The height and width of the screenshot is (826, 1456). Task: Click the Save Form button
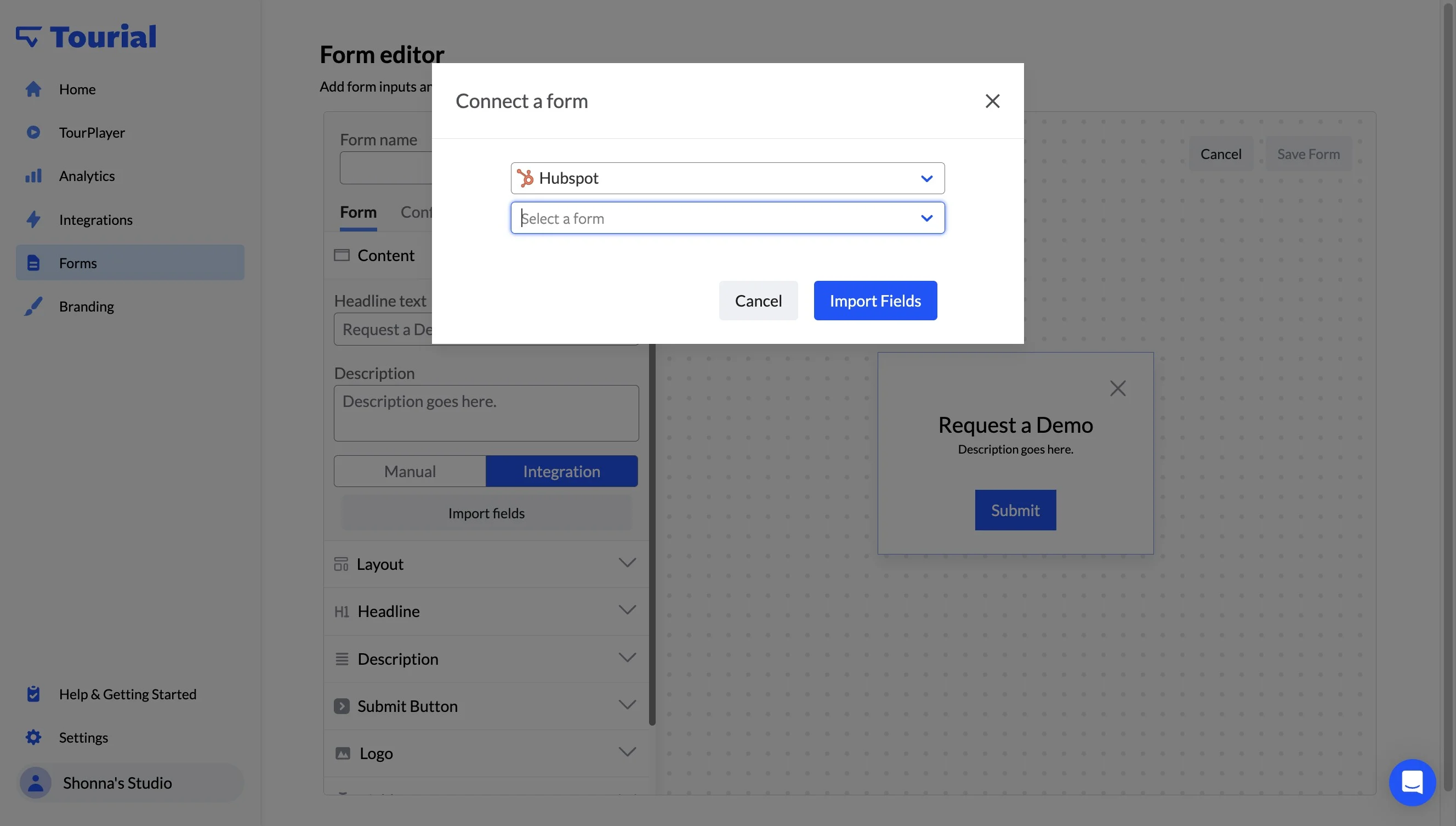pos(1309,154)
